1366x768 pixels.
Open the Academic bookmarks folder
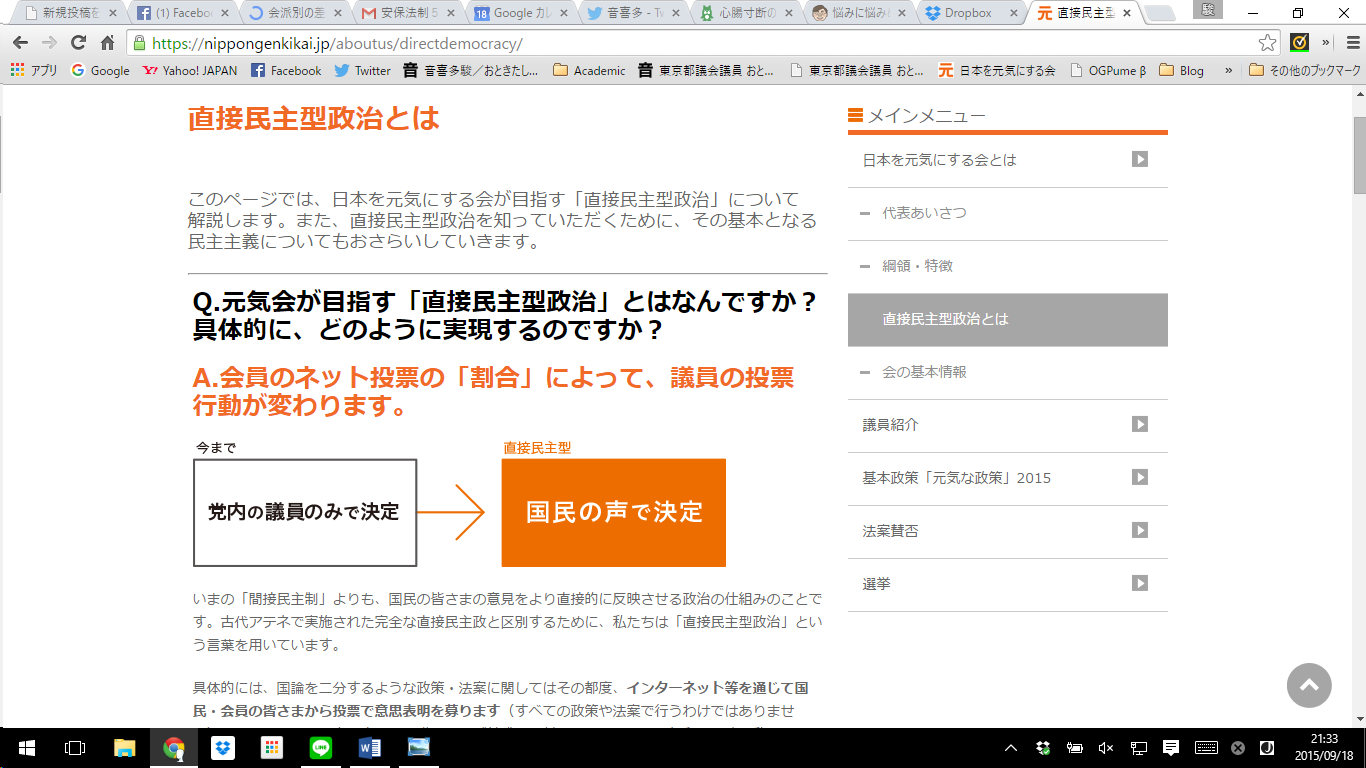click(589, 71)
